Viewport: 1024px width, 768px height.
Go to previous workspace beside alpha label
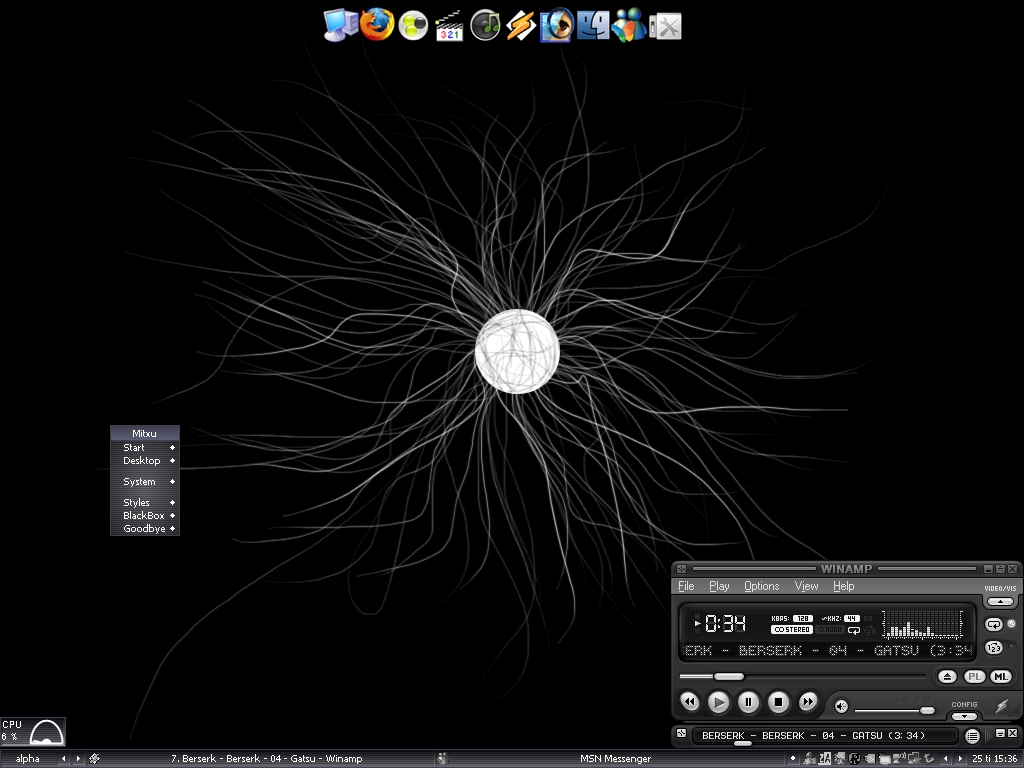63,758
